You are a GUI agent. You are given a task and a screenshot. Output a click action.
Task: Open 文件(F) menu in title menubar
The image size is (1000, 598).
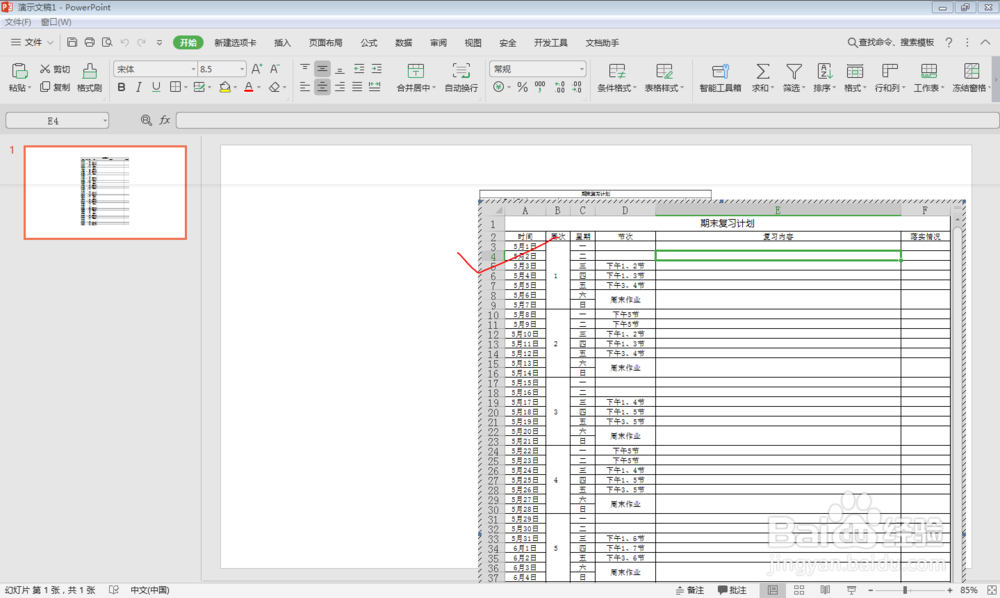pos(18,22)
